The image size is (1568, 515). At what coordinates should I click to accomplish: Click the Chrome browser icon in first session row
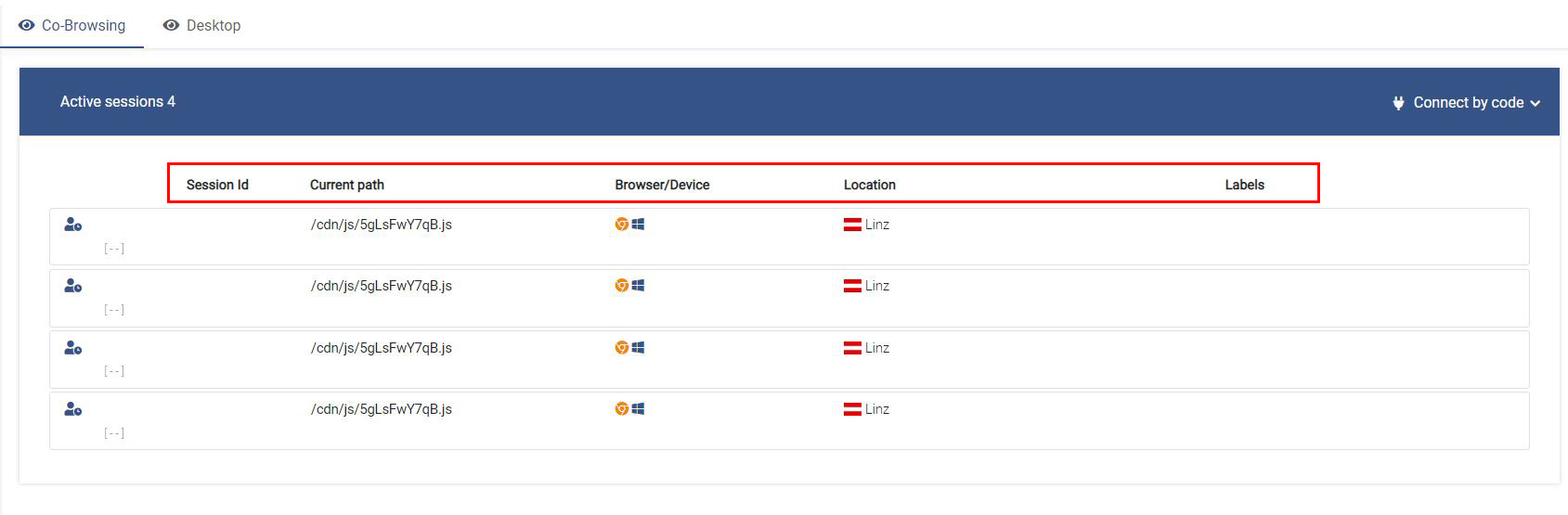pyautogui.click(x=622, y=224)
